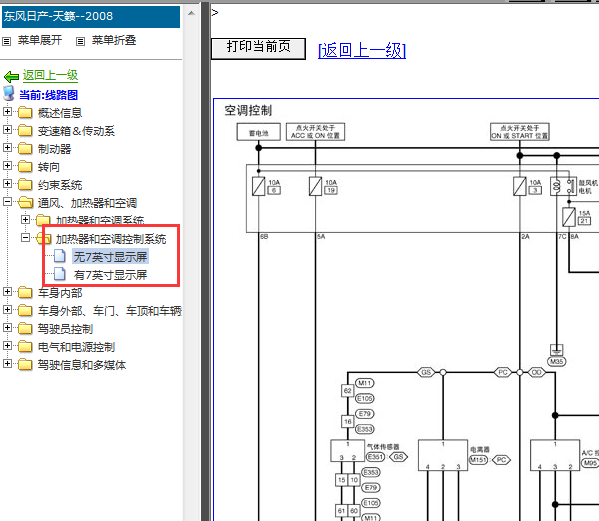Click the 驾驶信息和多媒体 folder icon
The height and width of the screenshot is (521, 599).
pos(25,364)
